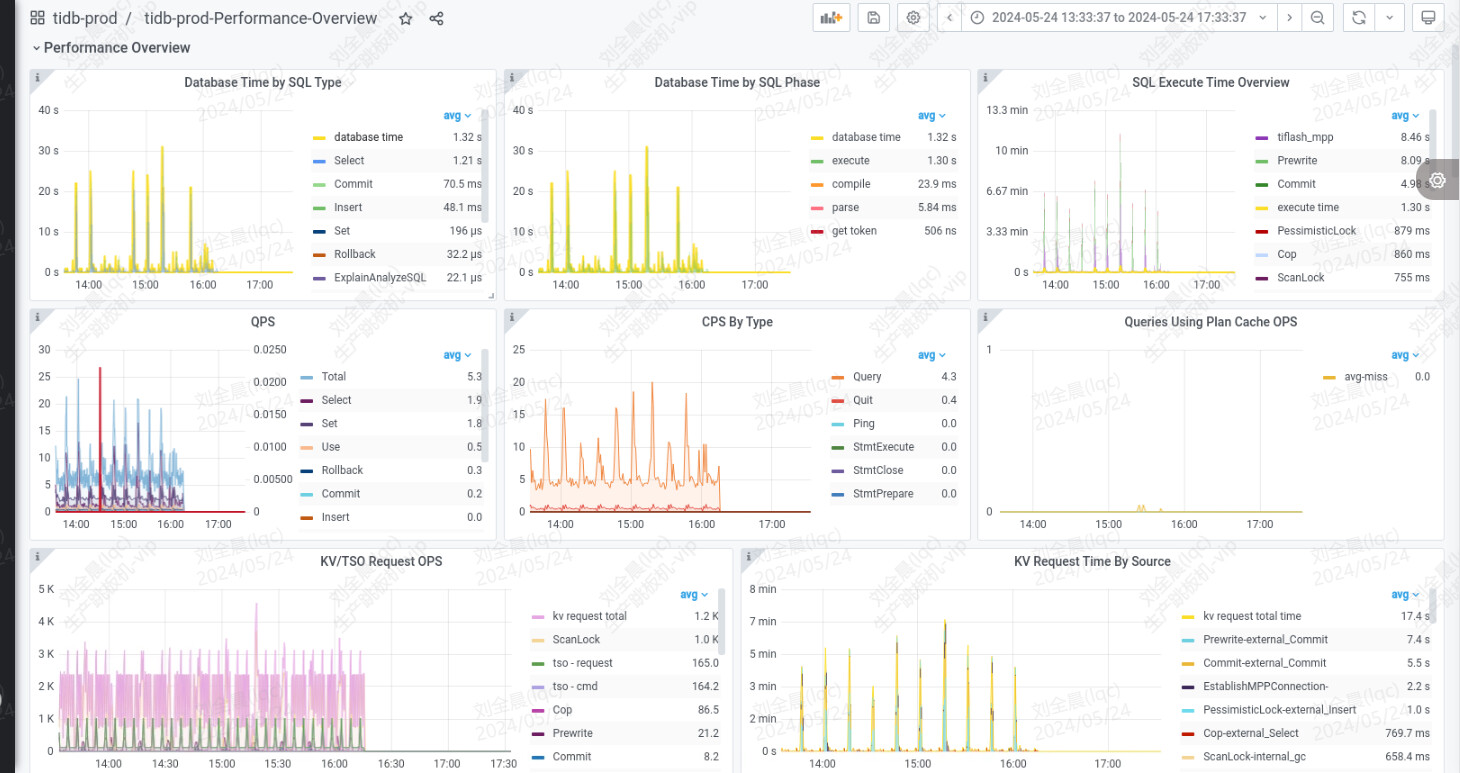This screenshot has width=1460, height=773.
Task: Click the color swatch for Query in CPS By Type
Action: tap(837, 377)
